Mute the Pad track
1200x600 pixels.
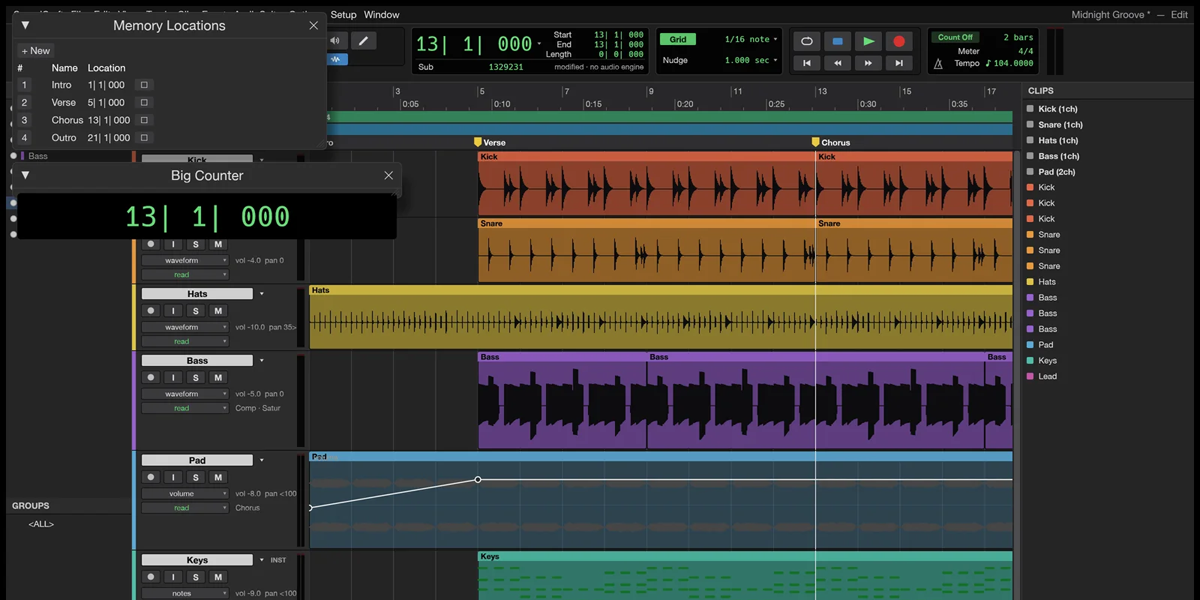[x=218, y=477]
